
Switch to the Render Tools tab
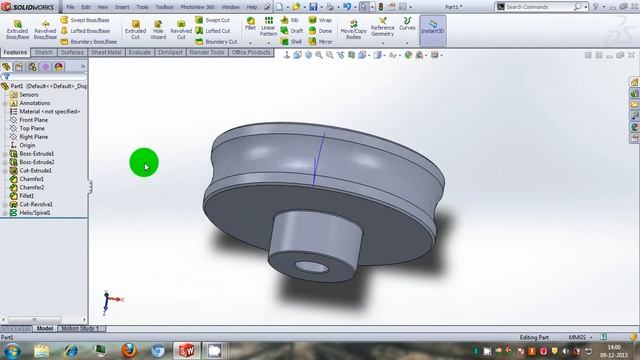point(207,52)
